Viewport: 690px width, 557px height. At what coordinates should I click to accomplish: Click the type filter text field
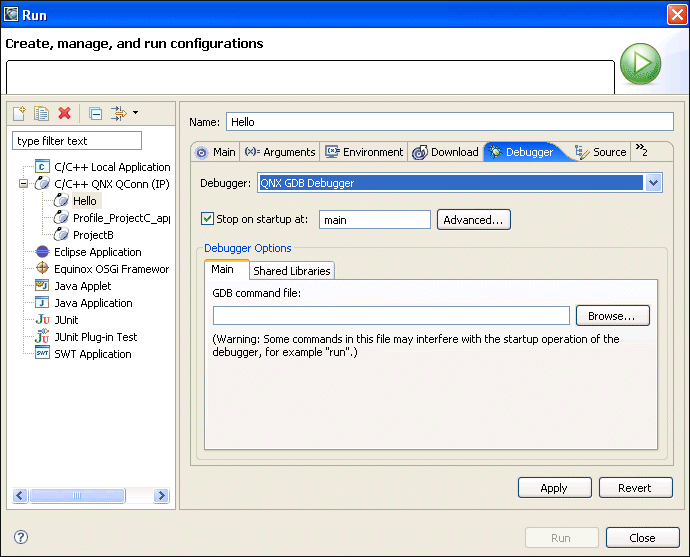pos(77,141)
